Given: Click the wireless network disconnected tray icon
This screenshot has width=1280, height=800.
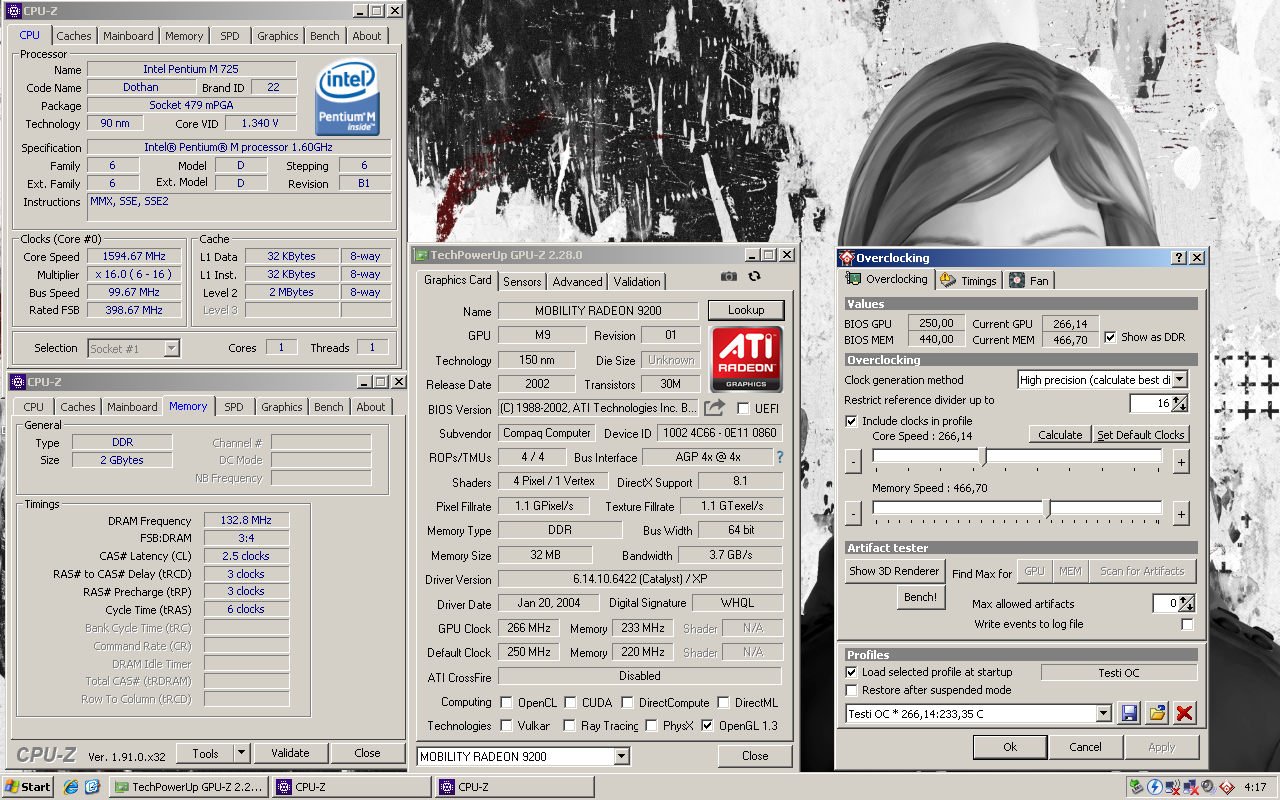Looking at the screenshot, I should [x=1173, y=787].
